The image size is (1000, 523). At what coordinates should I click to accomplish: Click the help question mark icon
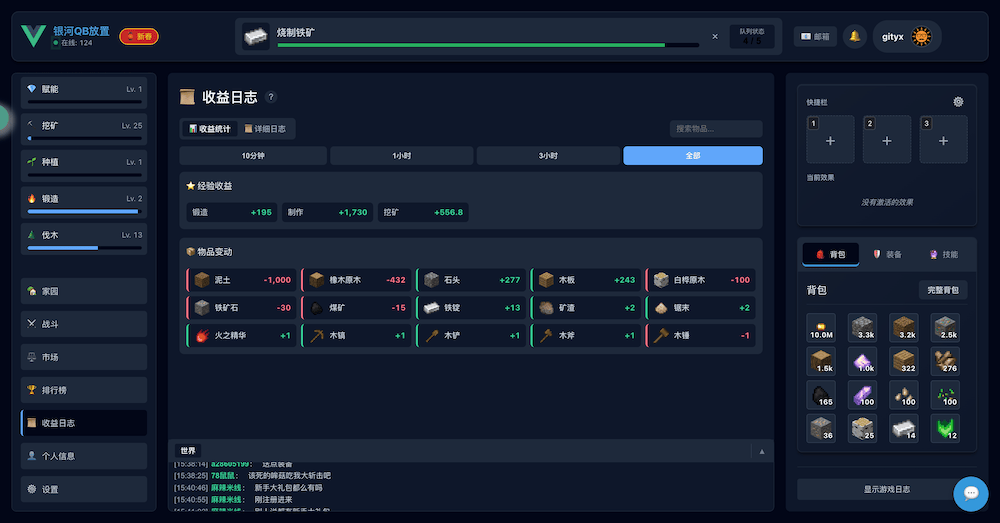271,98
